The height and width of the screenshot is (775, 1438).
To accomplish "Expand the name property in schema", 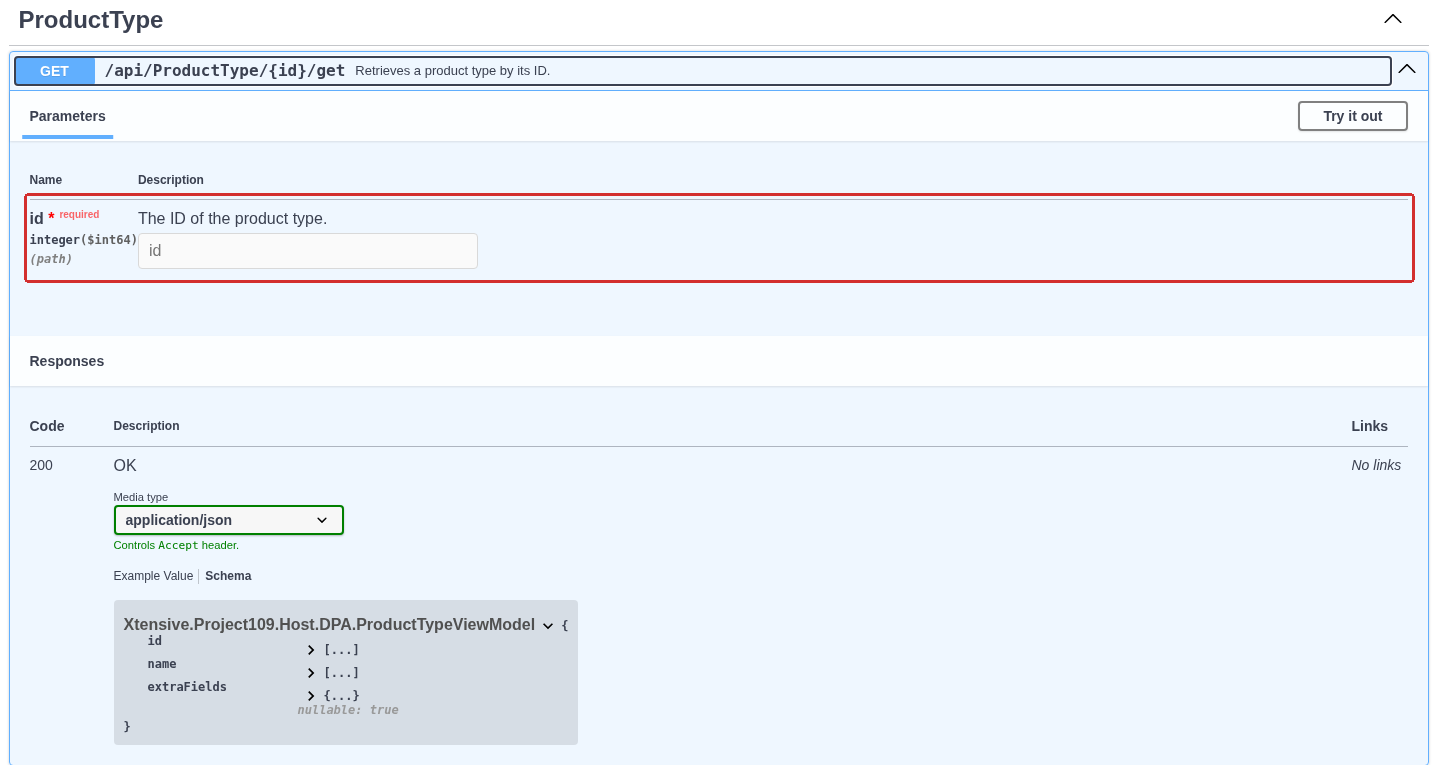I will [311, 673].
